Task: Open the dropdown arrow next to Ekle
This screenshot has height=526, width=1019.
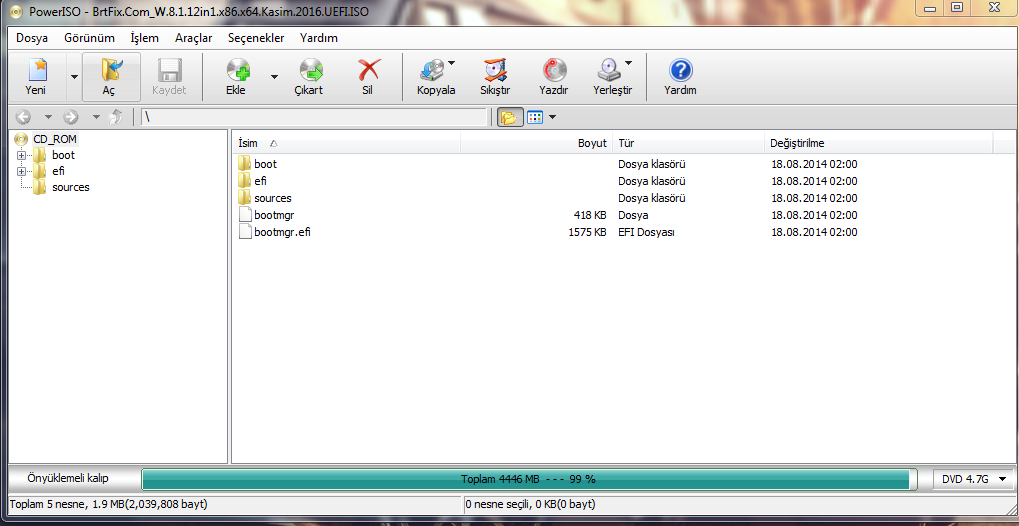Action: pyautogui.click(x=274, y=77)
